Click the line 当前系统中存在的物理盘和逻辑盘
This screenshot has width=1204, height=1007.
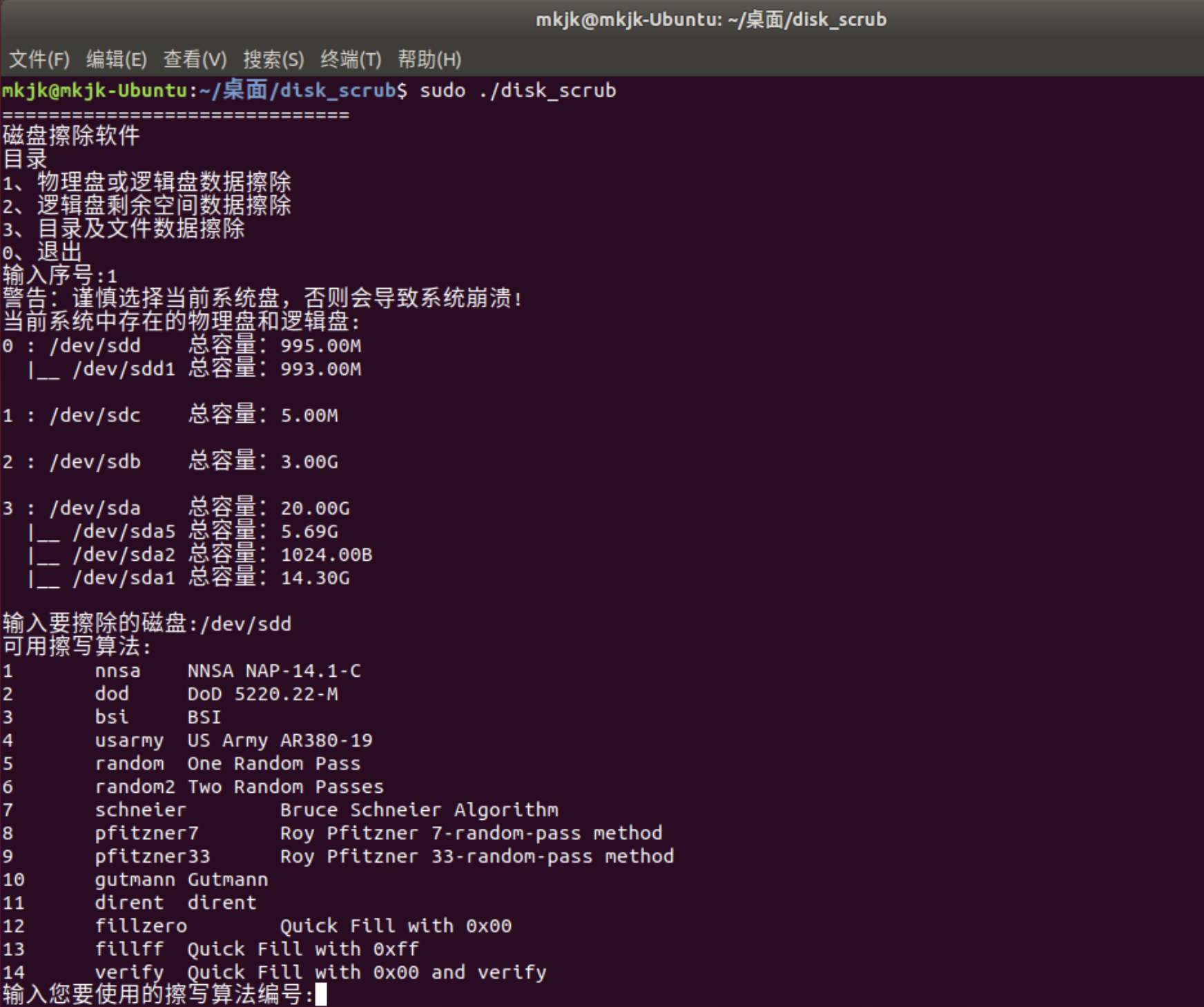pyautogui.click(x=182, y=322)
